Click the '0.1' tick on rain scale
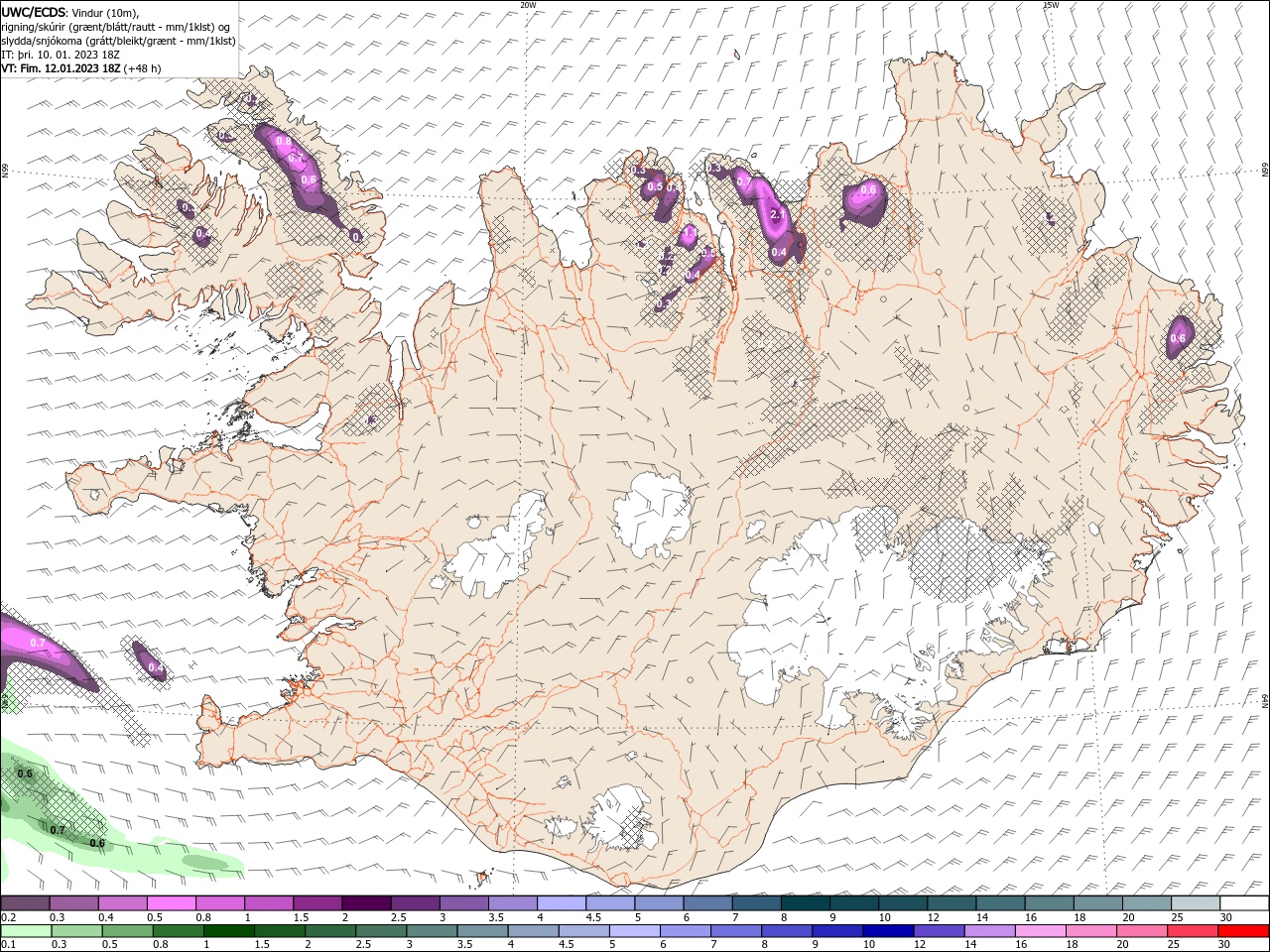 pos(9,945)
